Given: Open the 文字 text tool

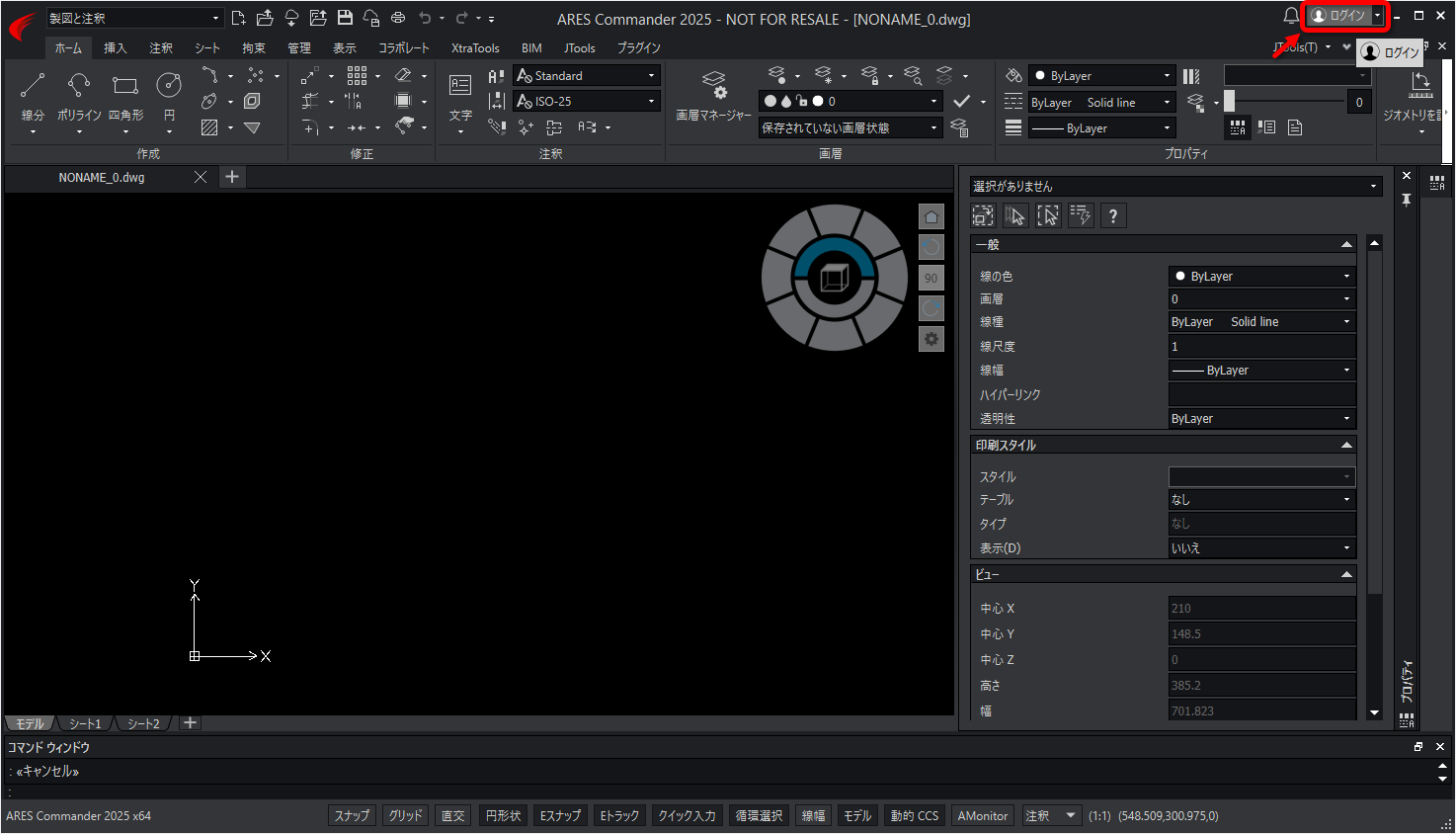Looking at the screenshot, I should click(460, 97).
